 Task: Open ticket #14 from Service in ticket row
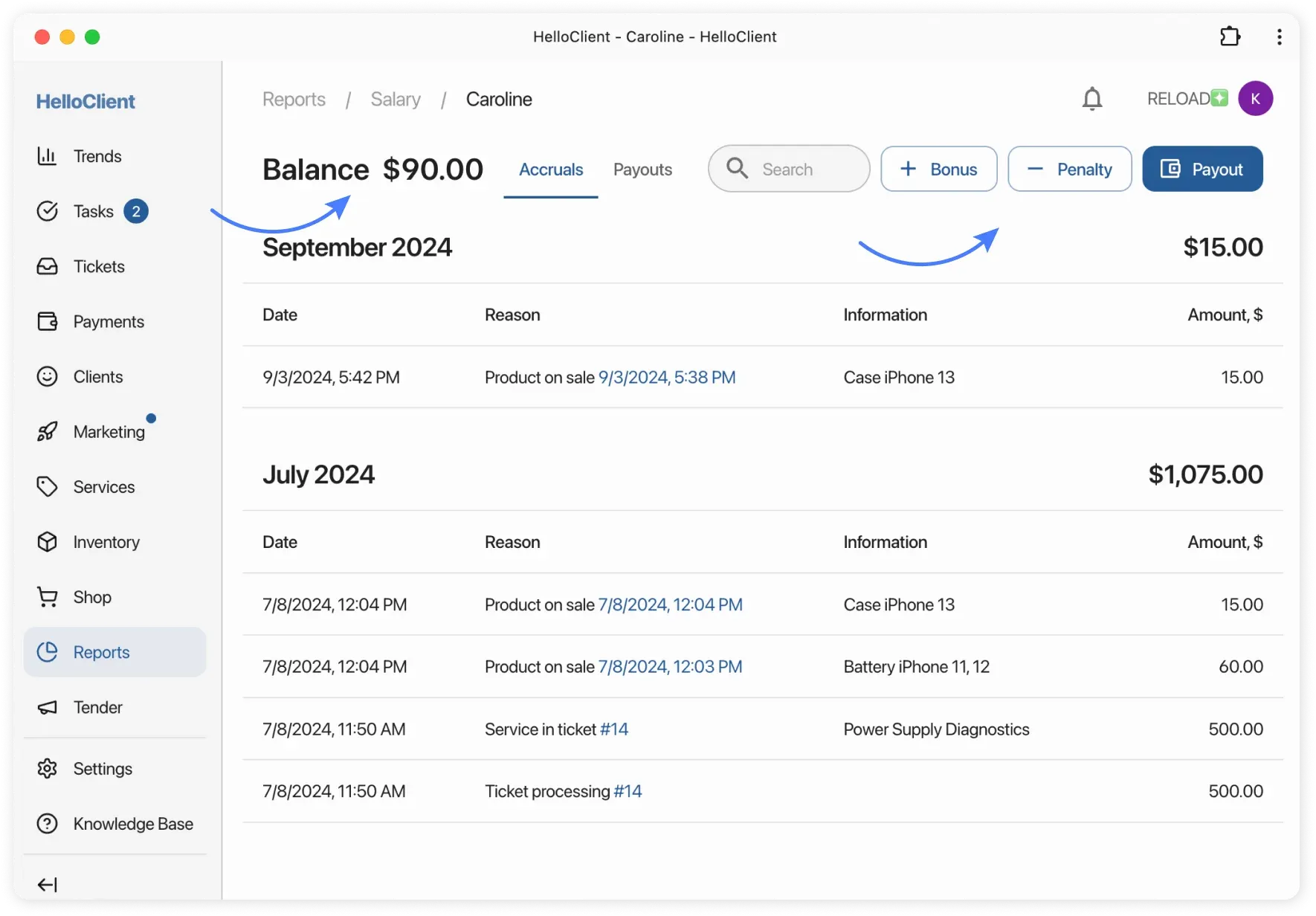[x=615, y=729]
